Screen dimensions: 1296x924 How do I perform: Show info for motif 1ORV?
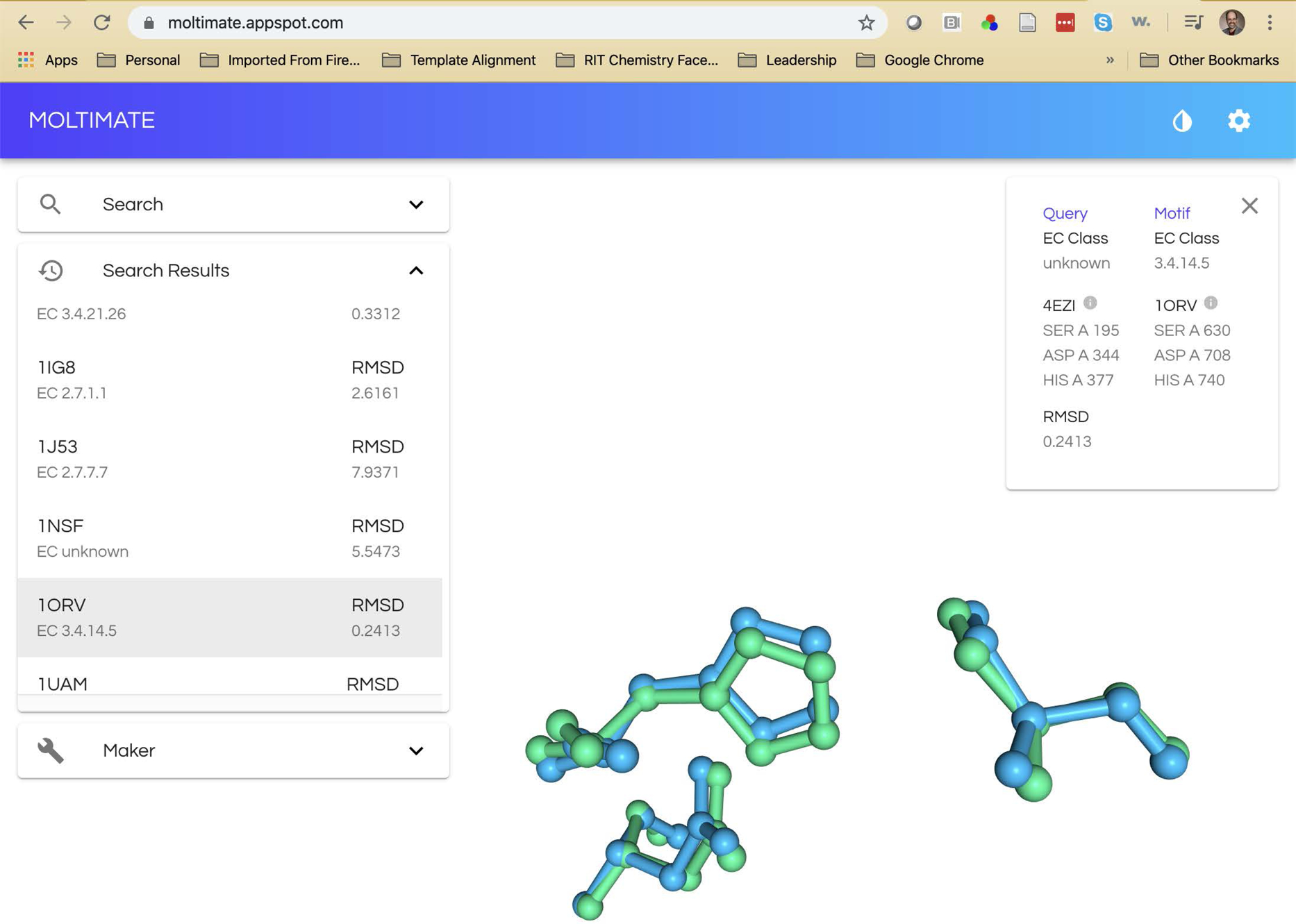(x=1211, y=303)
